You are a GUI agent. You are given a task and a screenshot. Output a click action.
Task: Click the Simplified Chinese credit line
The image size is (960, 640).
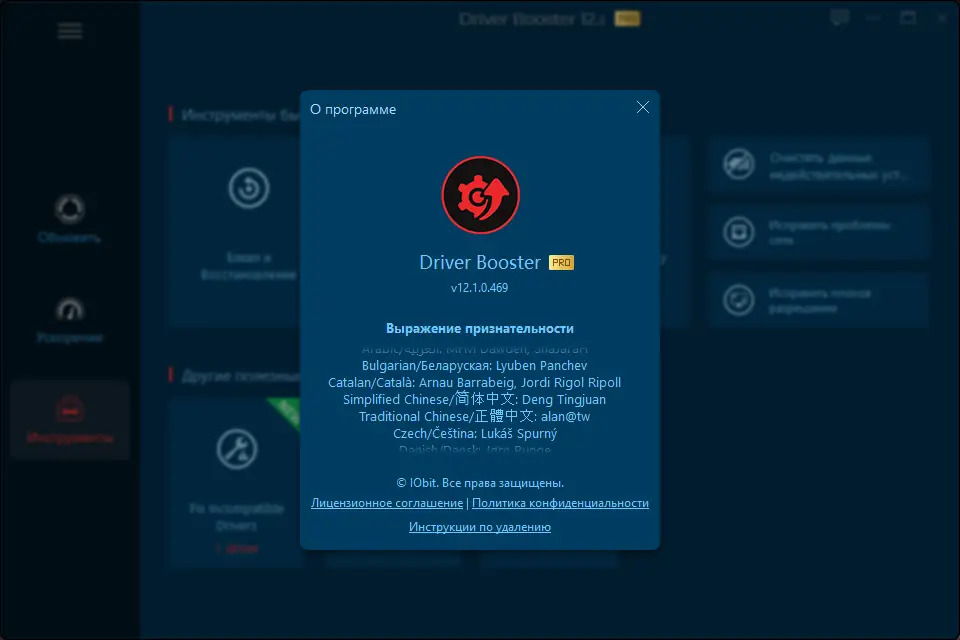(474, 399)
